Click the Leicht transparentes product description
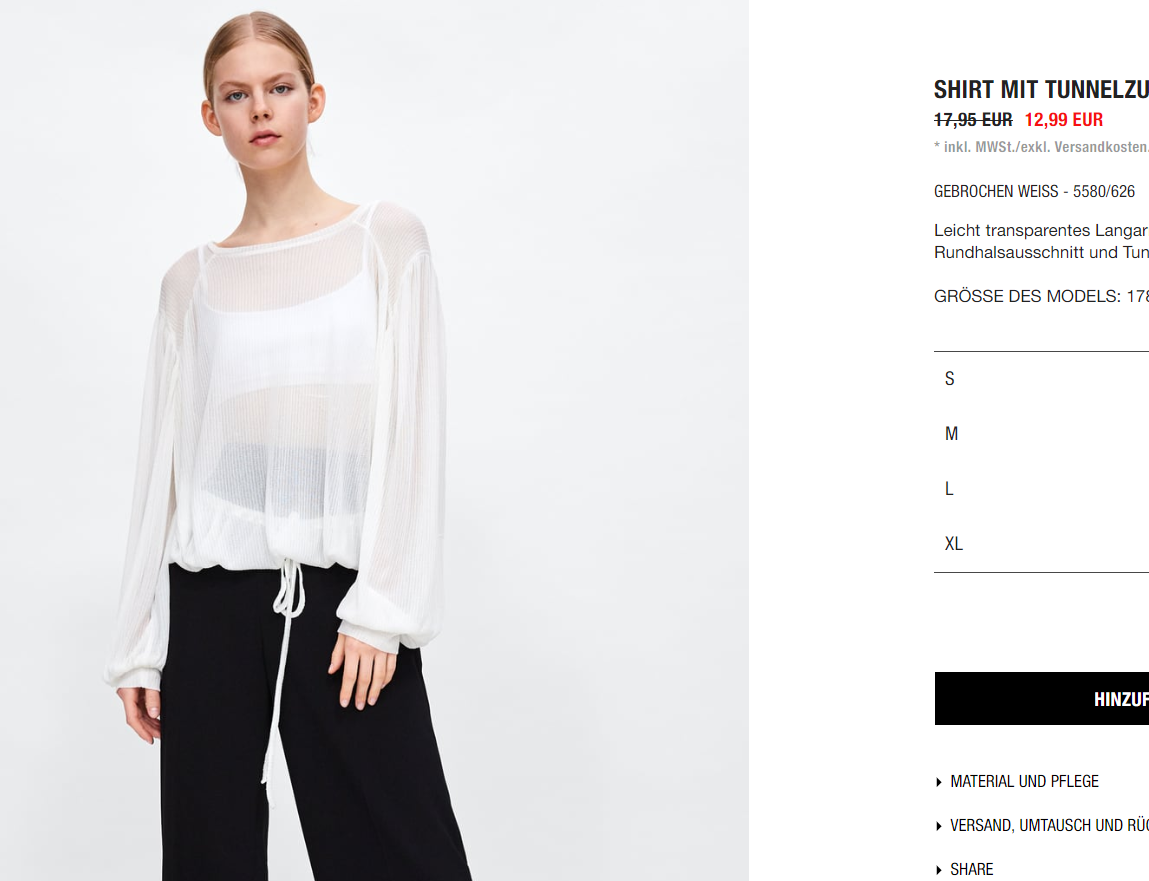Image resolution: width=1149 pixels, height=881 pixels. [x=1041, y=241]
